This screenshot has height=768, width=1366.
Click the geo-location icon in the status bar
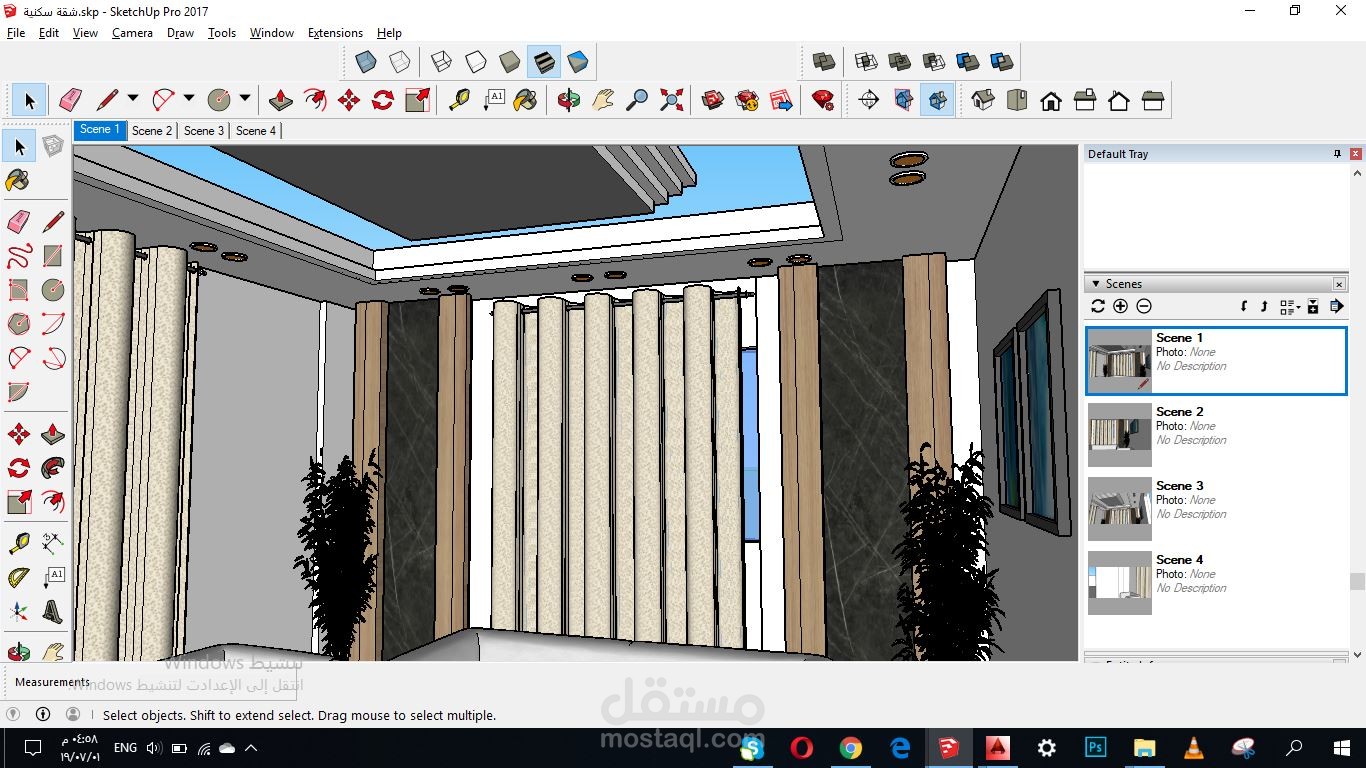click(x=13, y=714)
